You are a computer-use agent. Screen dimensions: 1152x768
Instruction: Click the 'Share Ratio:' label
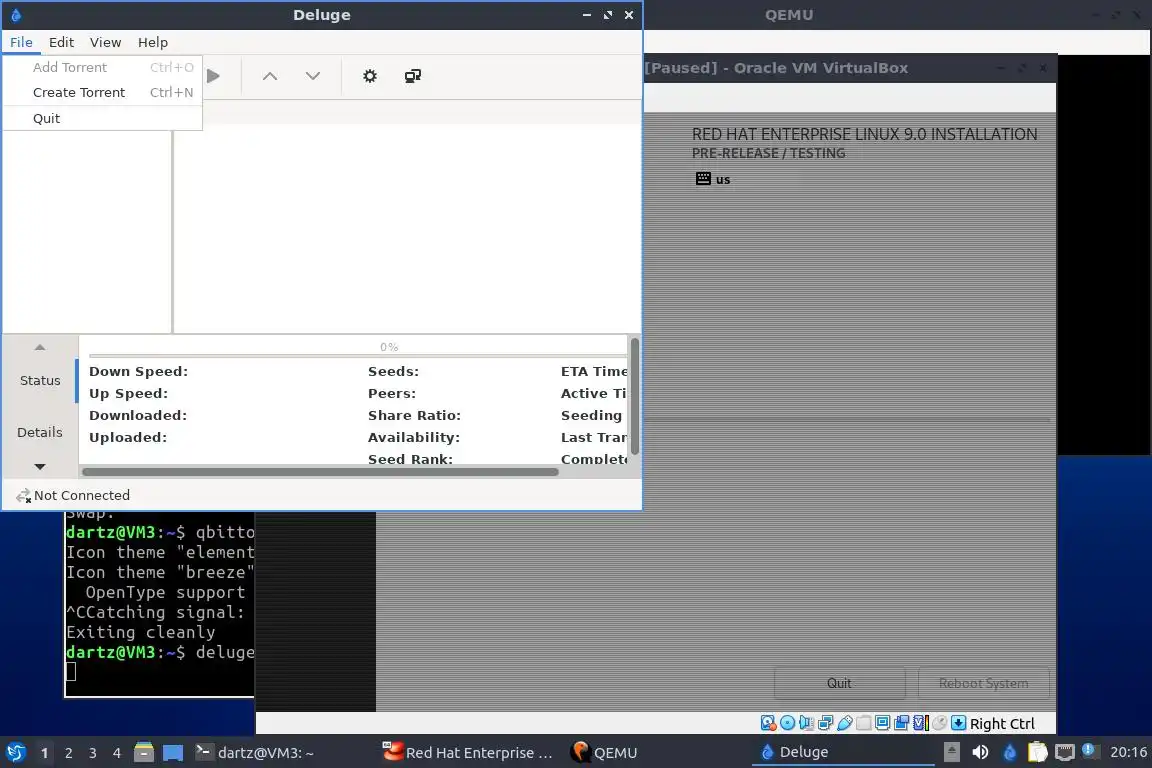coord(414,416)
